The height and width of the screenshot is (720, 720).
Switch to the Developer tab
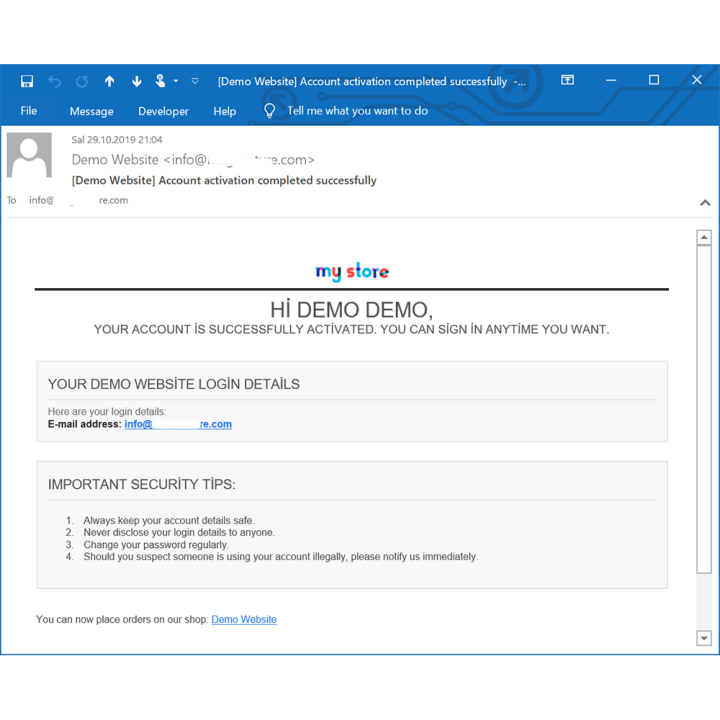click(x=163, y=111)
